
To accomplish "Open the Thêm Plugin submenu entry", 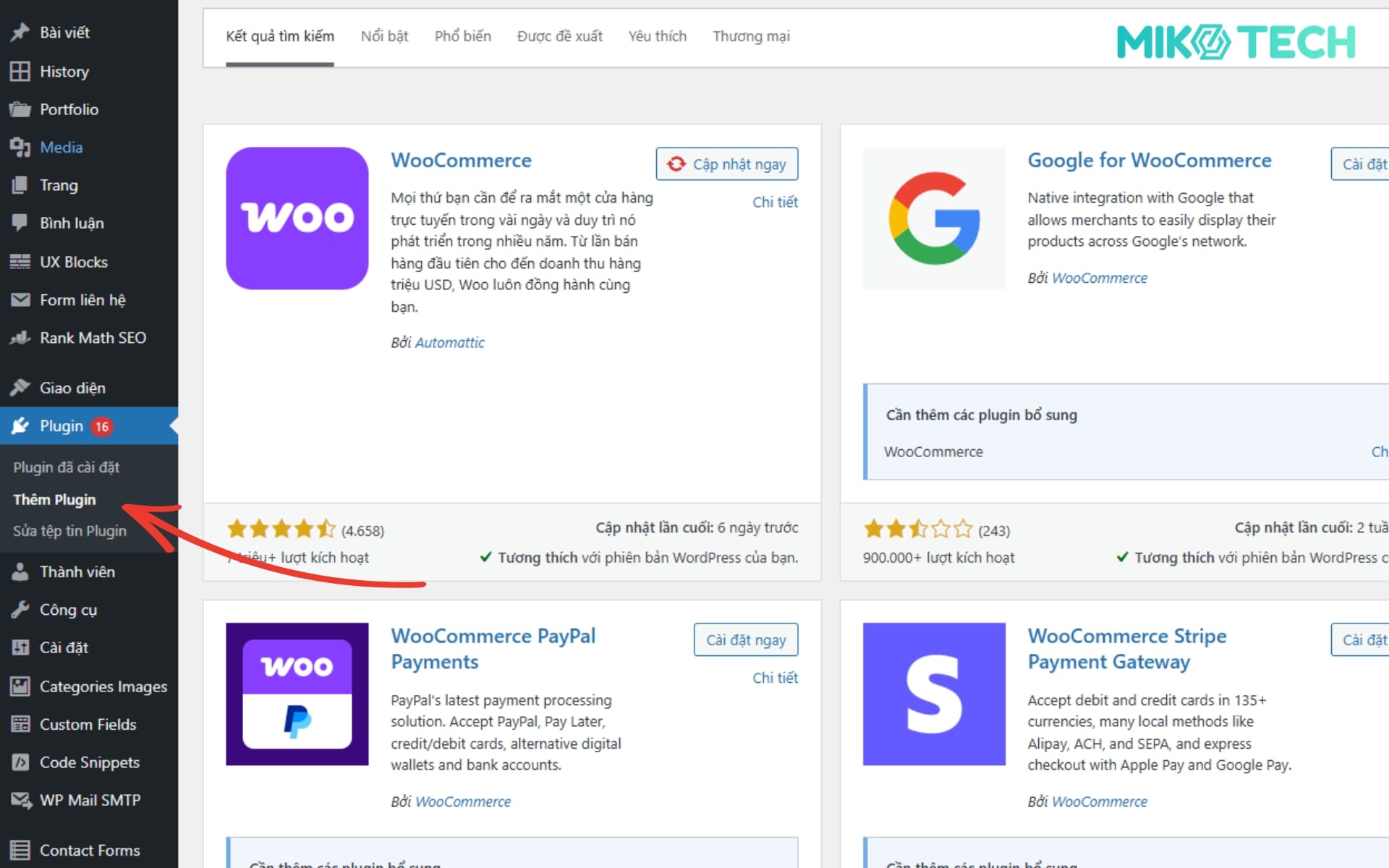I will 54,499.
